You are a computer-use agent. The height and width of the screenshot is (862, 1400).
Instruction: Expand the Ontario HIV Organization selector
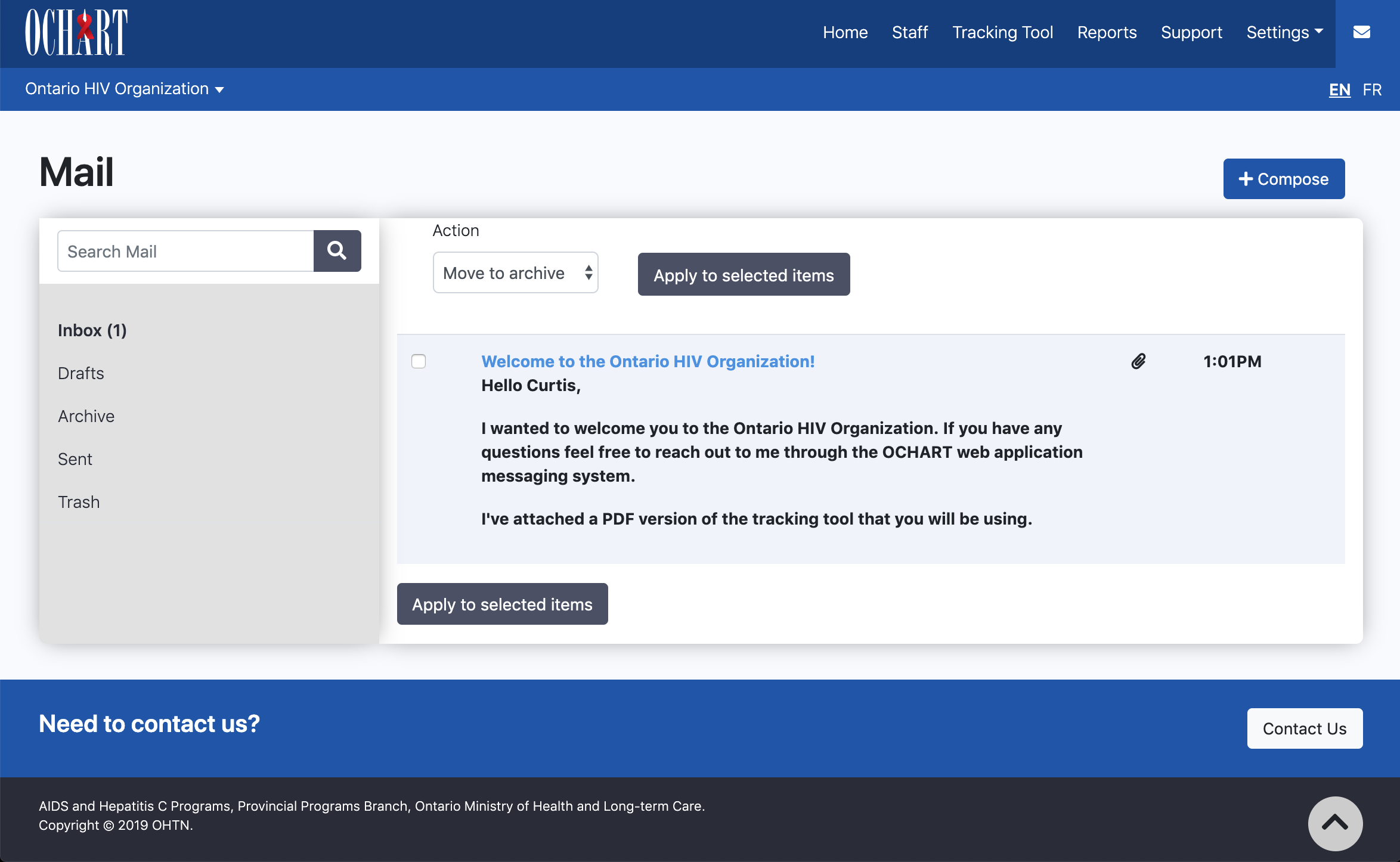click(123, 89)
